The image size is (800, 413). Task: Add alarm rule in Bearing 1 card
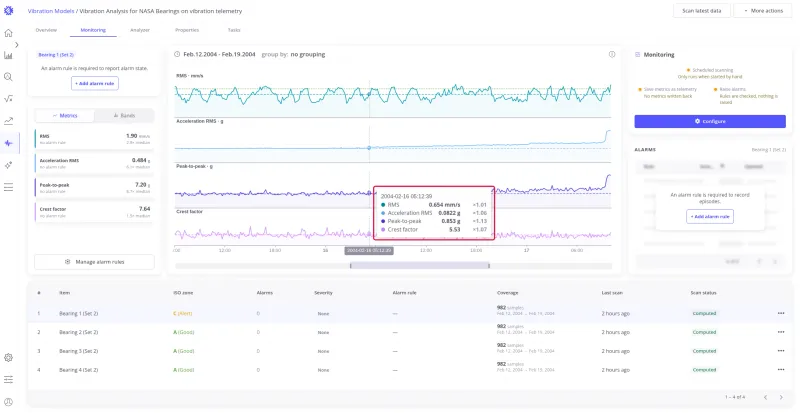point(95,83)
